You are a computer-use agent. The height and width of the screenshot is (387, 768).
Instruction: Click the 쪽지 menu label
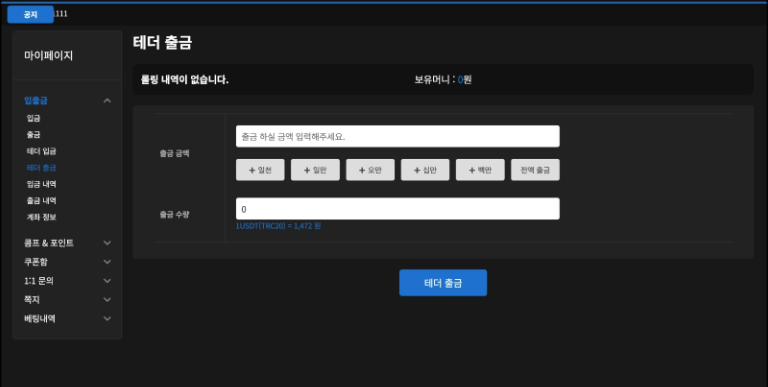[x=32, y=300]
